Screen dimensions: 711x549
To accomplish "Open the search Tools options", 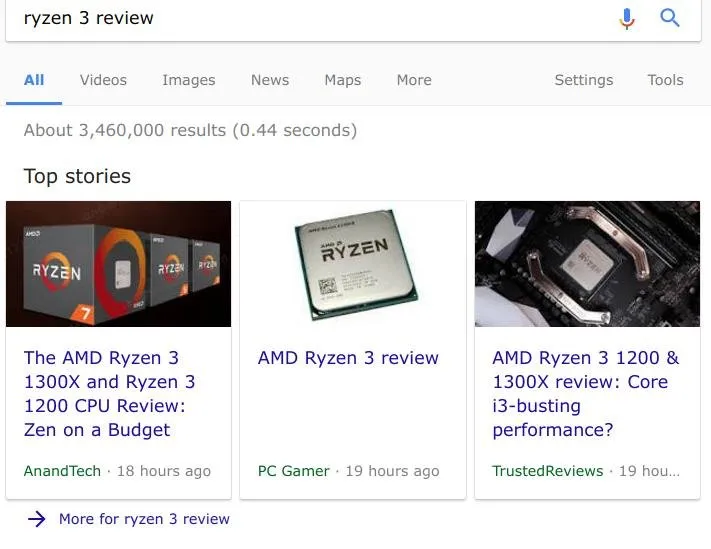I will [665, 80].
